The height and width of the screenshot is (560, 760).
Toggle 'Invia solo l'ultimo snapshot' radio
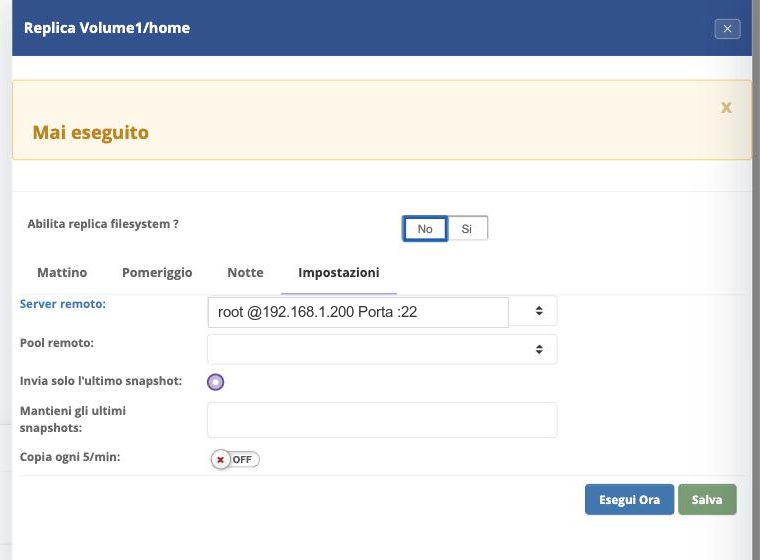coord(216,382)
